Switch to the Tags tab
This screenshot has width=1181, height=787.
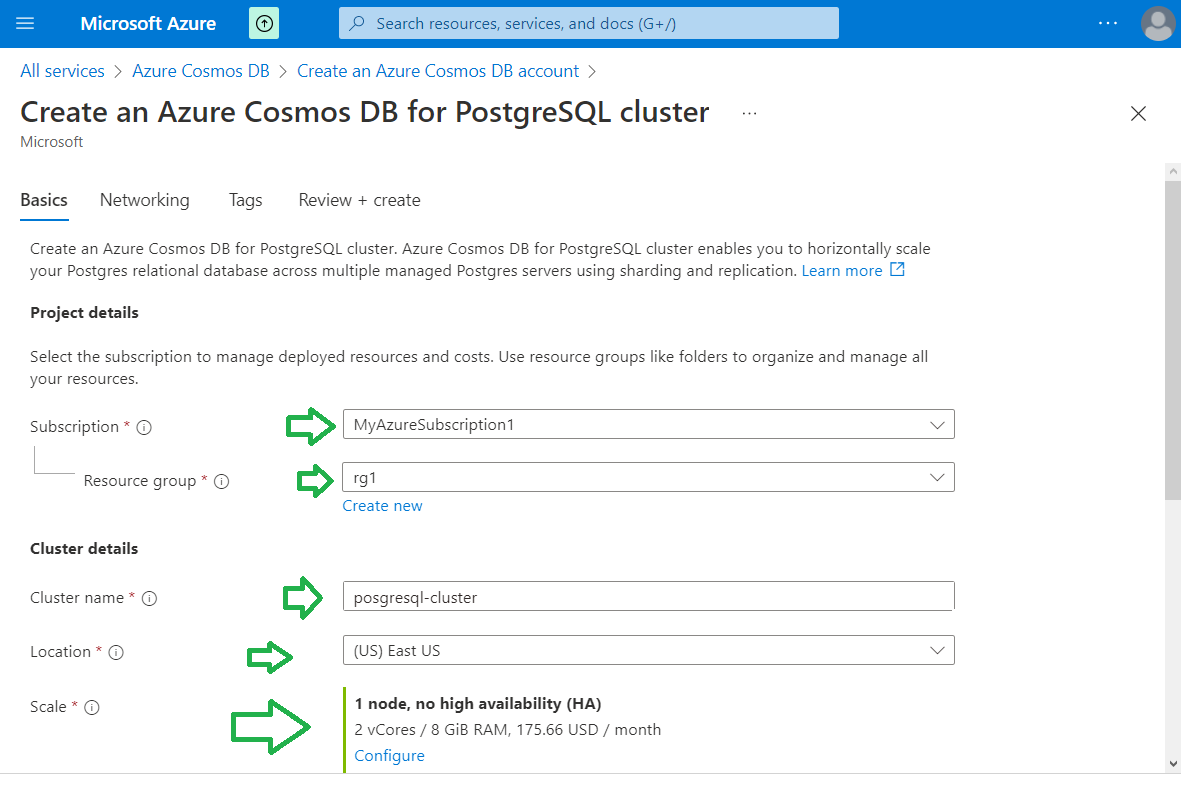coord(246,200)
